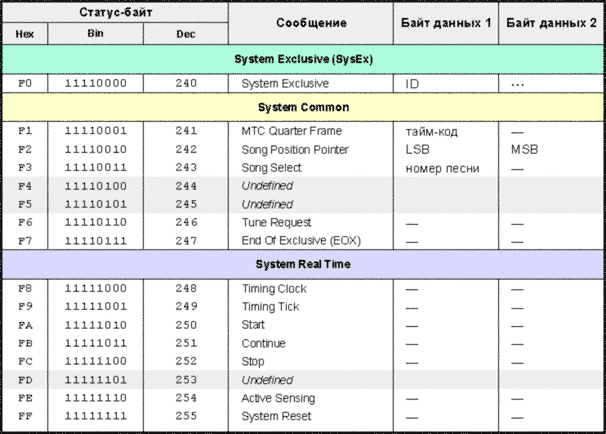Click Undefined in the F4 row

267,186
